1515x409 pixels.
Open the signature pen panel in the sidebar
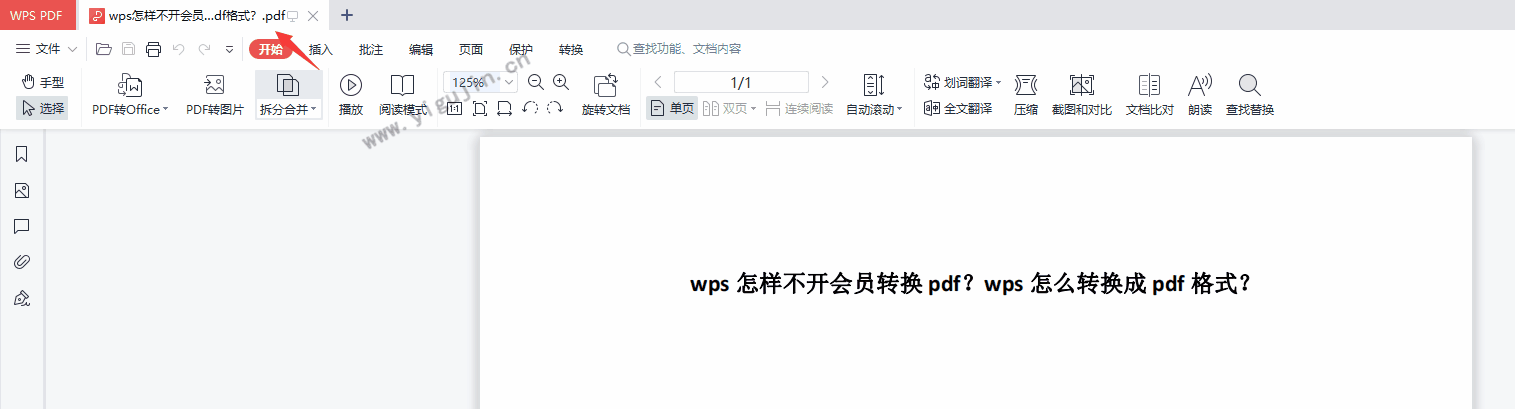[x=22, y=298]
